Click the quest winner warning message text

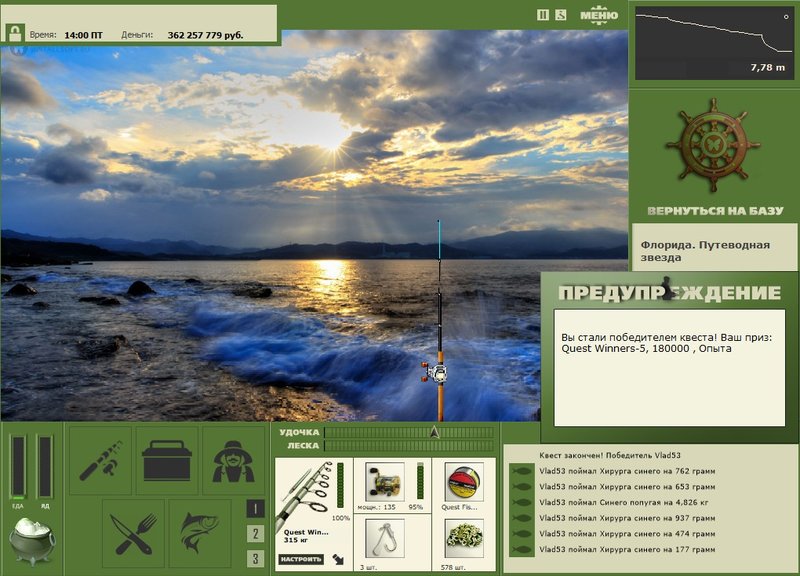coord(666,343)
